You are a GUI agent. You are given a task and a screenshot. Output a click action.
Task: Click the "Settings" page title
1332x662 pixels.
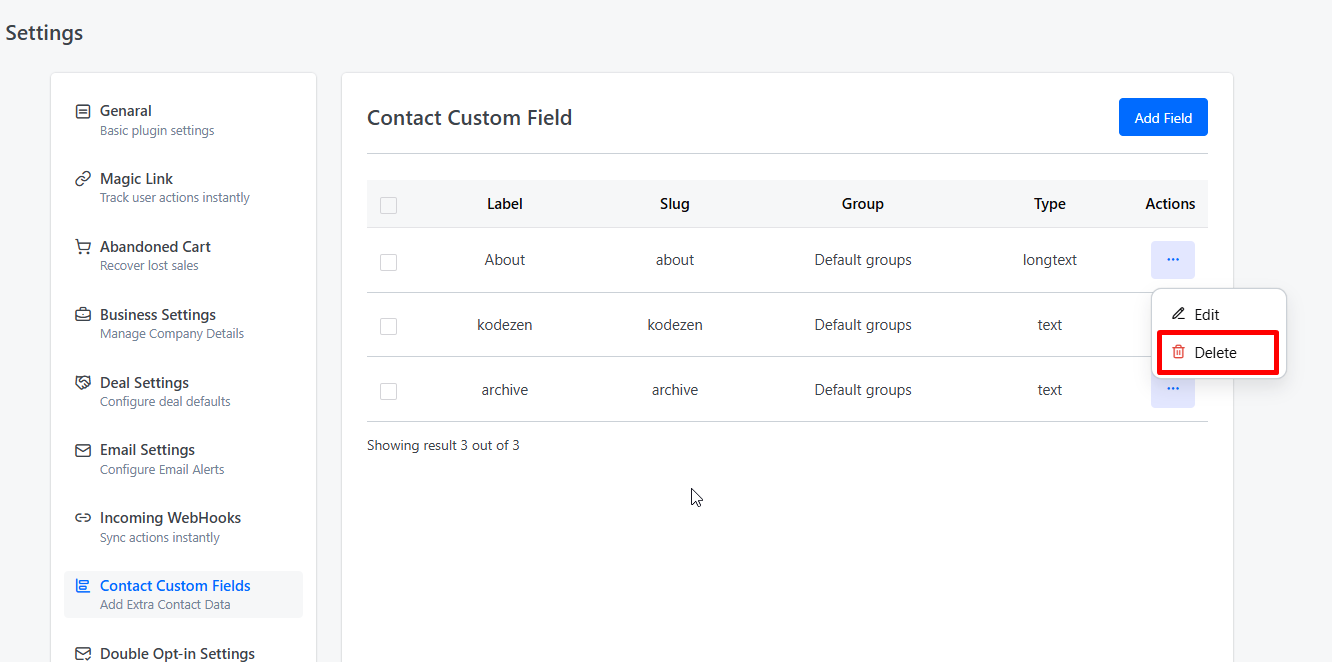44,33
